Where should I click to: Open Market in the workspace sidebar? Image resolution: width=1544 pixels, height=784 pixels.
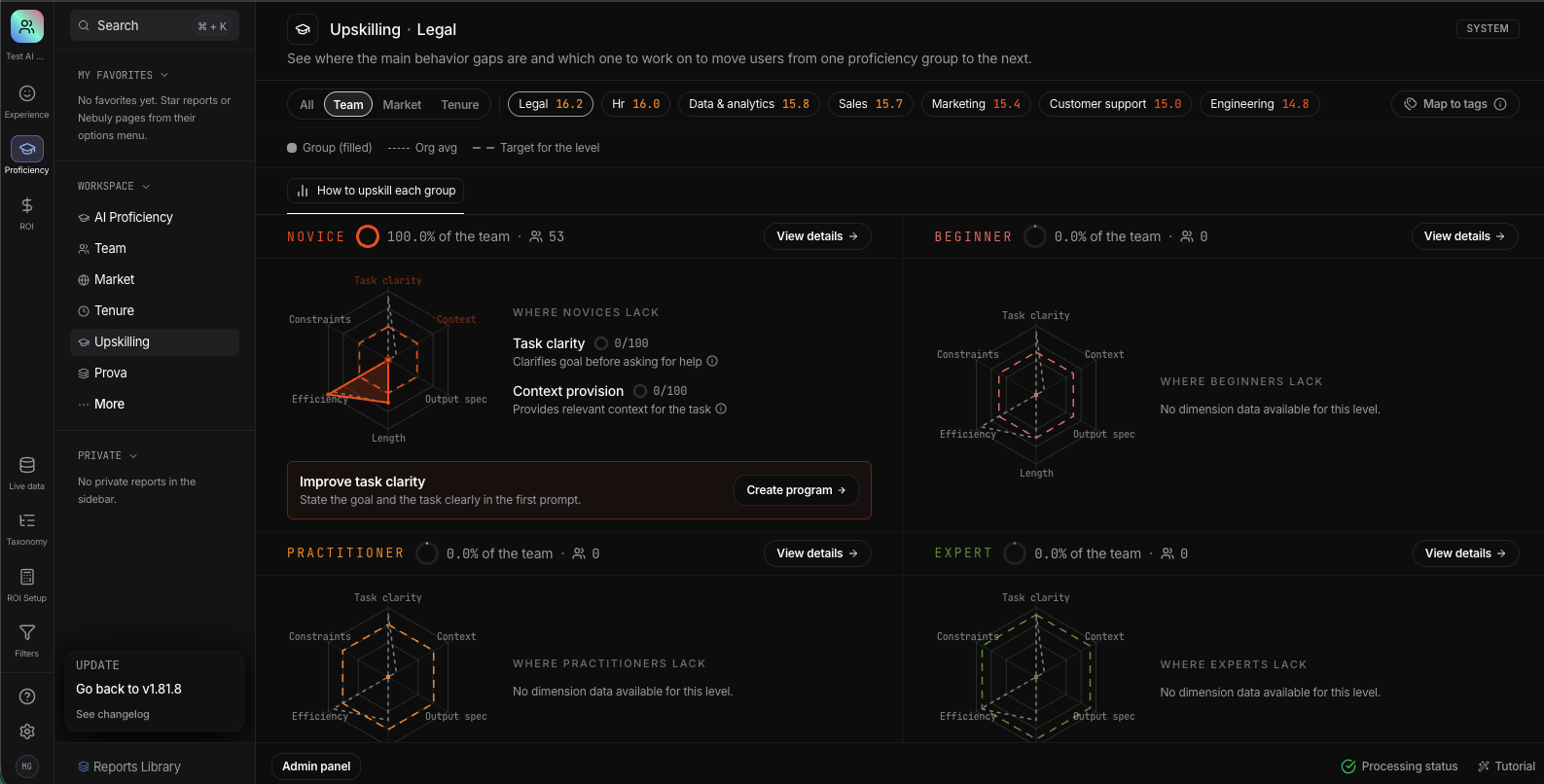155,279
